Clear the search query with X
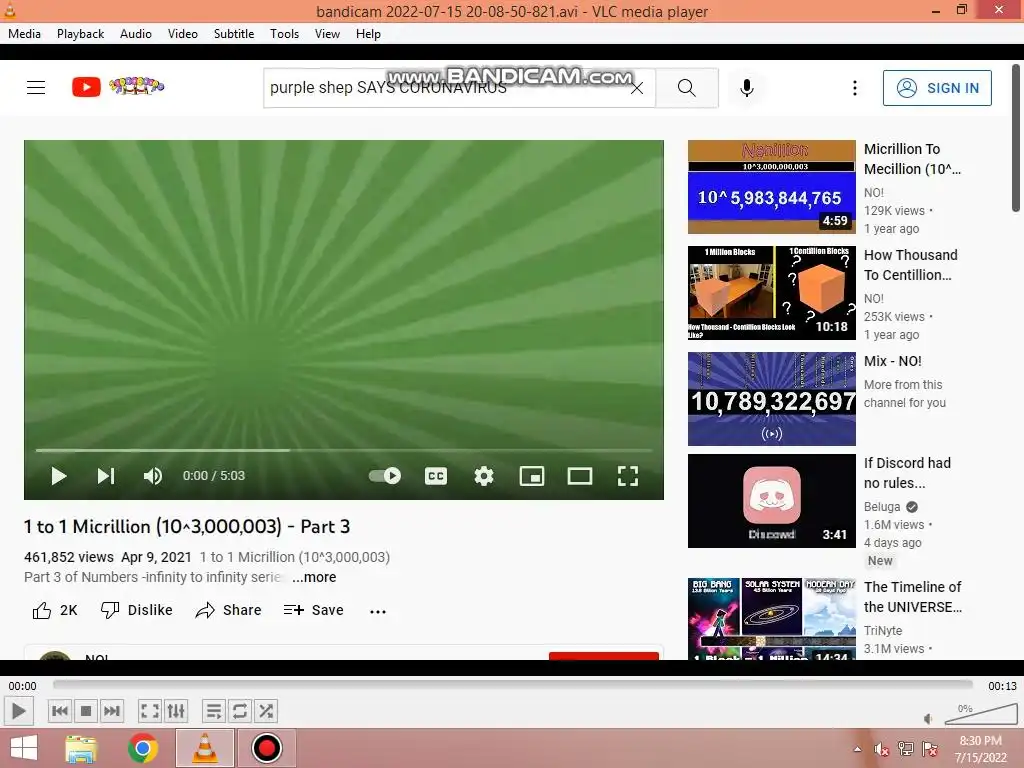This screenshot has height=768, width=1024. coord(637,88)
